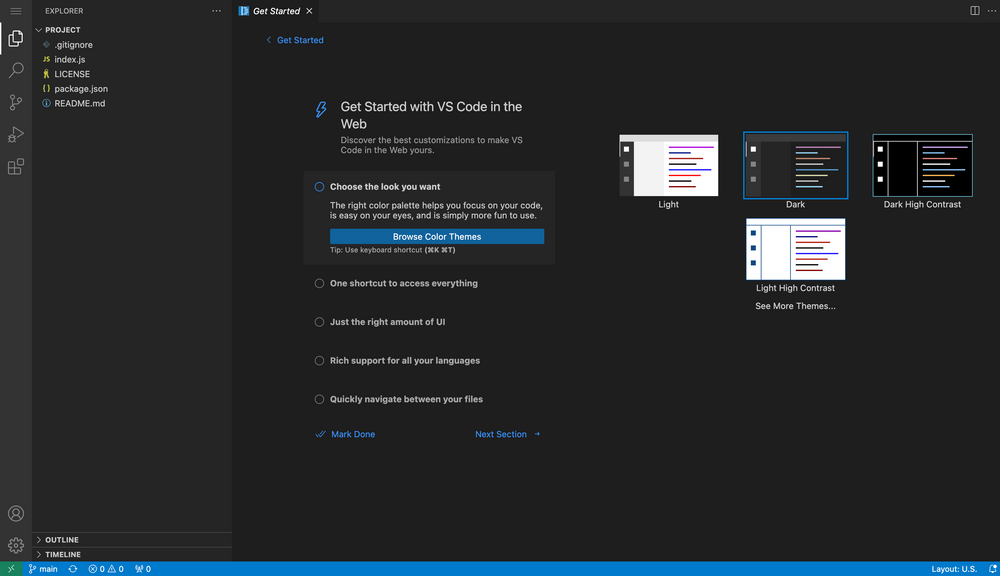Click the sync changes icon next to main
This screenshot has width=1000, height=576.
coord(72,568)
